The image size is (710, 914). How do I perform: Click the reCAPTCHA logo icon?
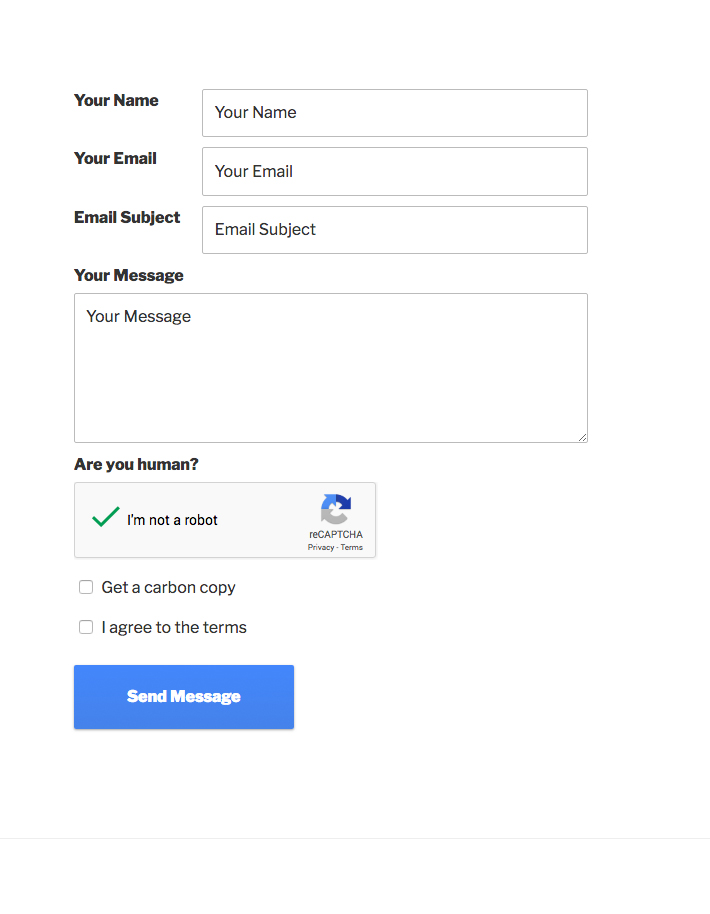pos(336,510)
